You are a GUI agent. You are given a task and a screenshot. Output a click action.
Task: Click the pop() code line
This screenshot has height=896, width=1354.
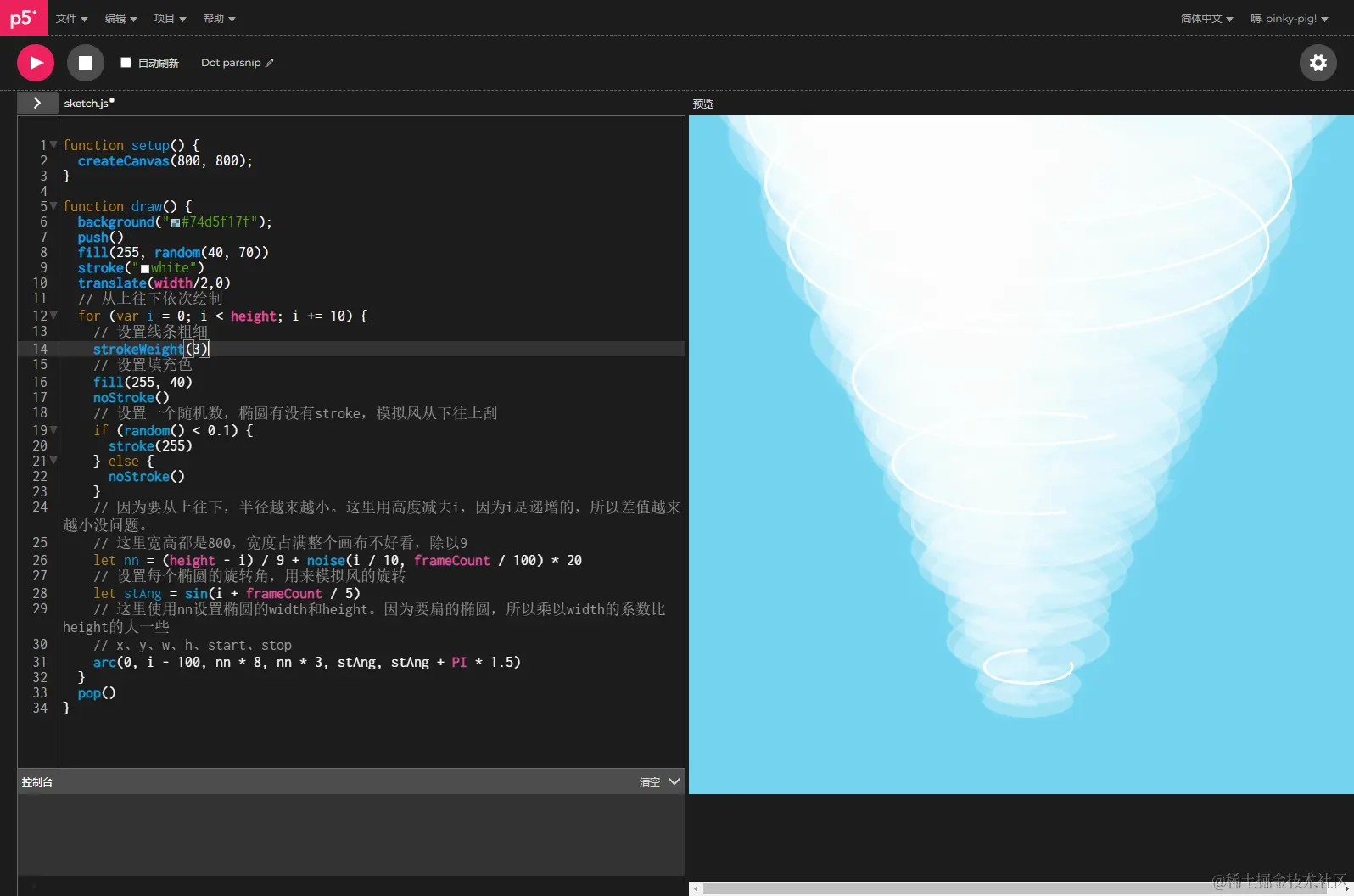97,692
